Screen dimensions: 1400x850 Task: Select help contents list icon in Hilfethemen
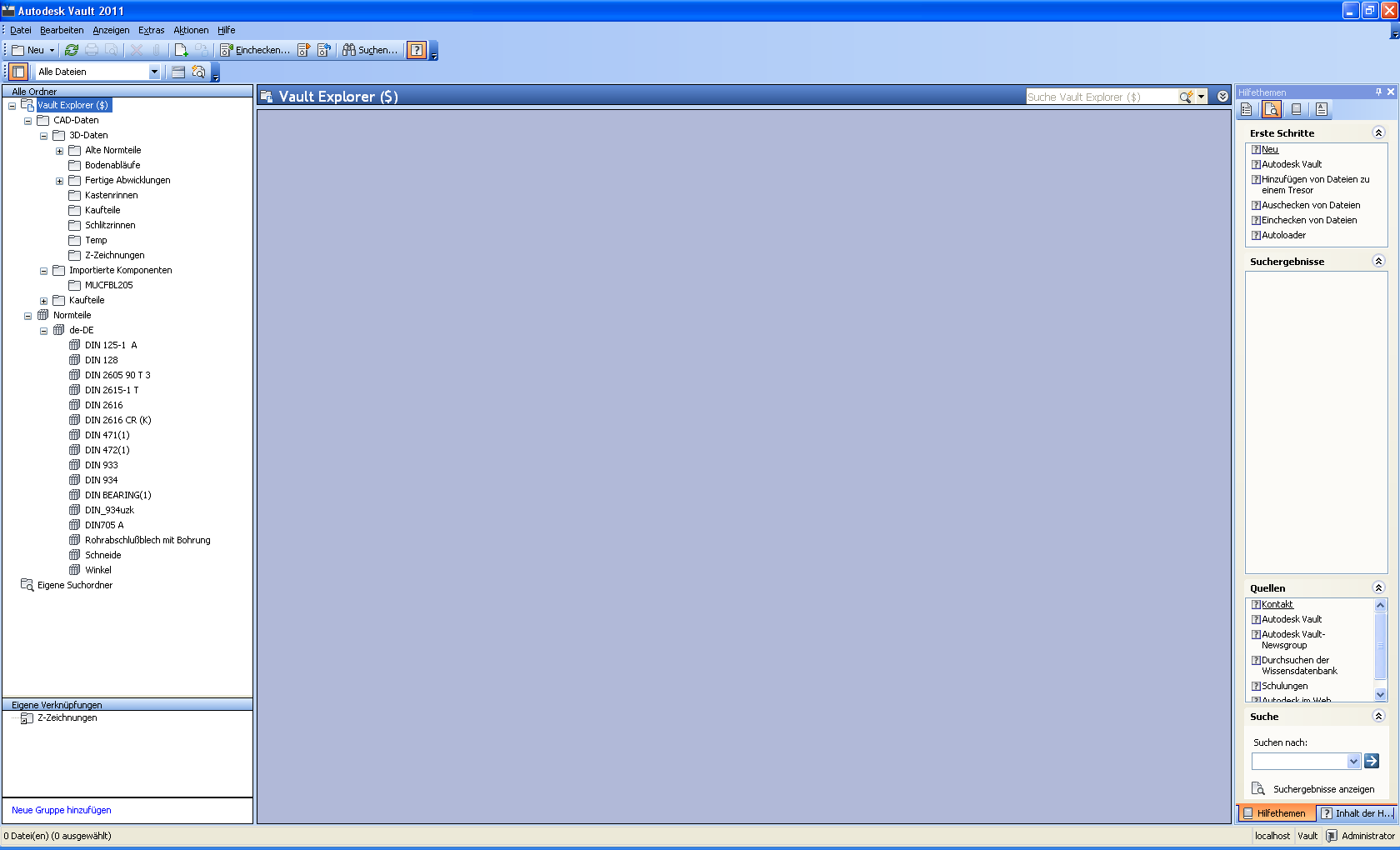tap(1247, 109)
